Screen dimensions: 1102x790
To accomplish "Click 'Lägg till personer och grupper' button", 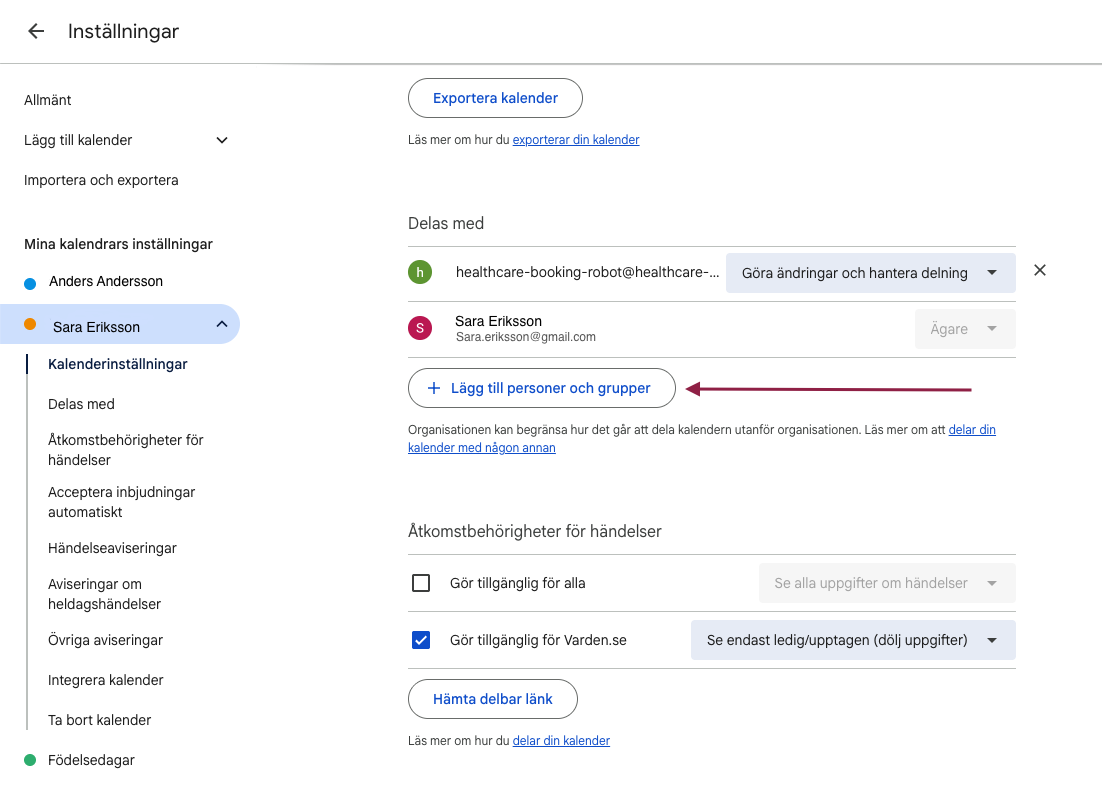I will 541,388.
